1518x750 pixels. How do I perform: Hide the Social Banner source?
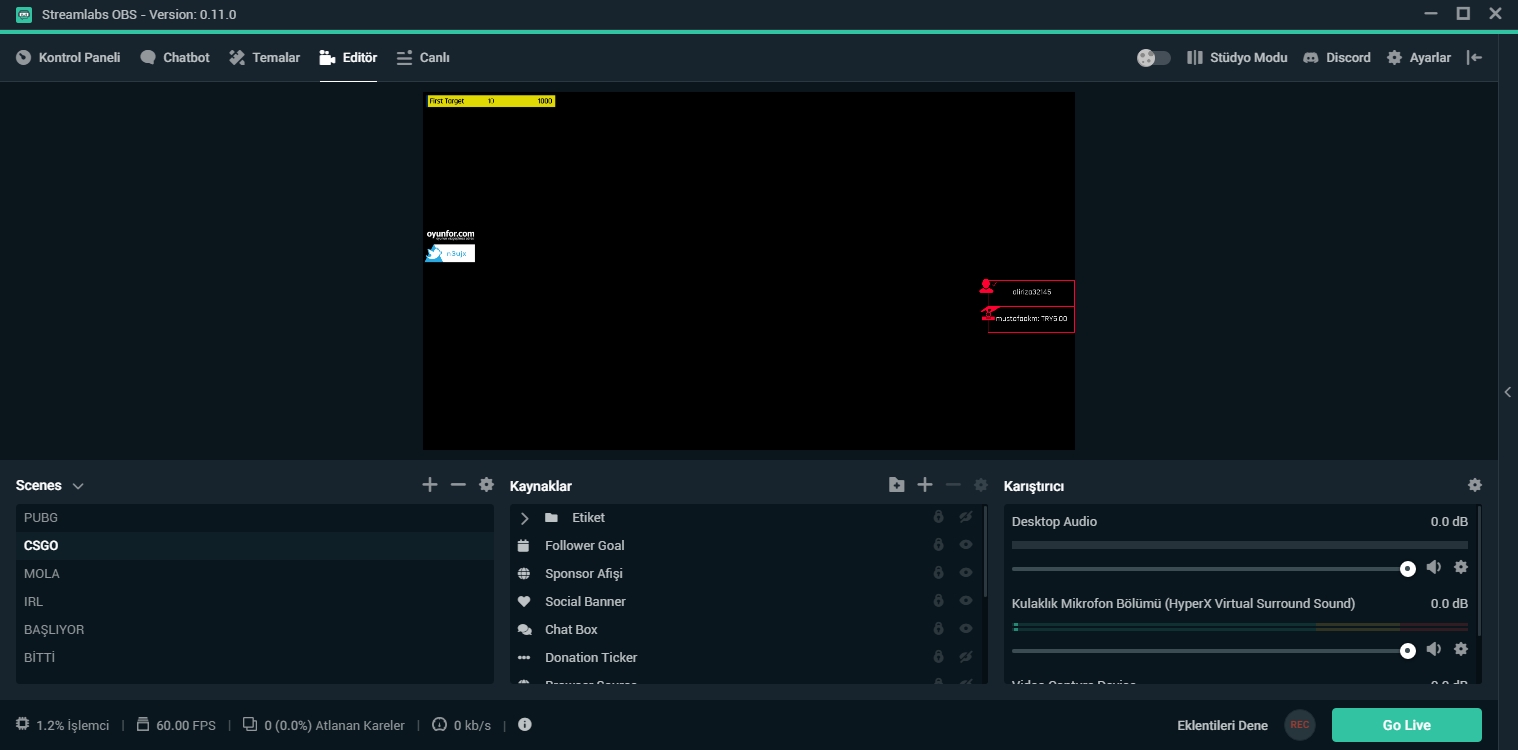click(x=966, y=601)
